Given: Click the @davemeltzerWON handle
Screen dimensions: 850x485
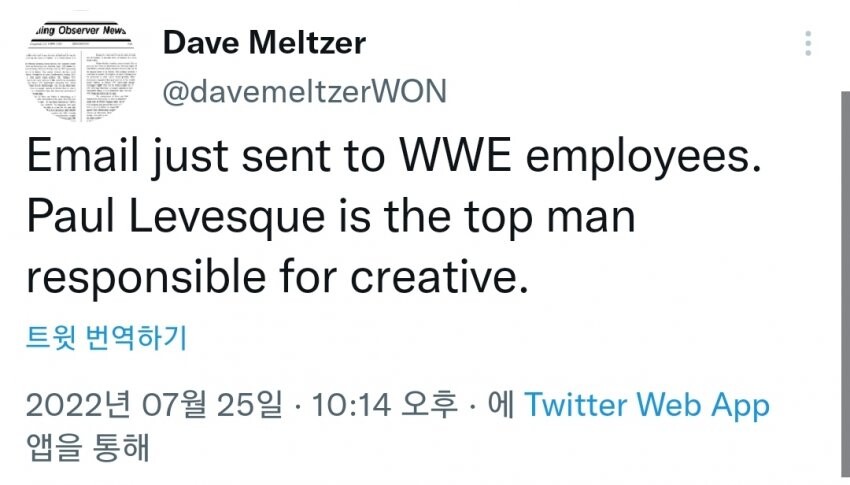Looking at the screenshot, I should (x=304, y=93).
